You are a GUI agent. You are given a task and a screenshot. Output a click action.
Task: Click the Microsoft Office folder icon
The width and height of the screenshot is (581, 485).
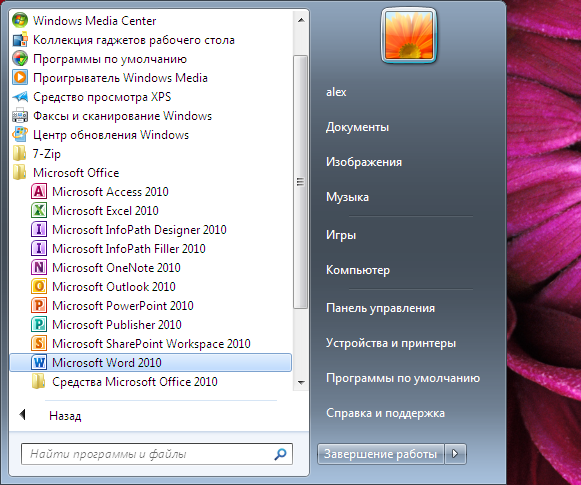pos(19,172)
